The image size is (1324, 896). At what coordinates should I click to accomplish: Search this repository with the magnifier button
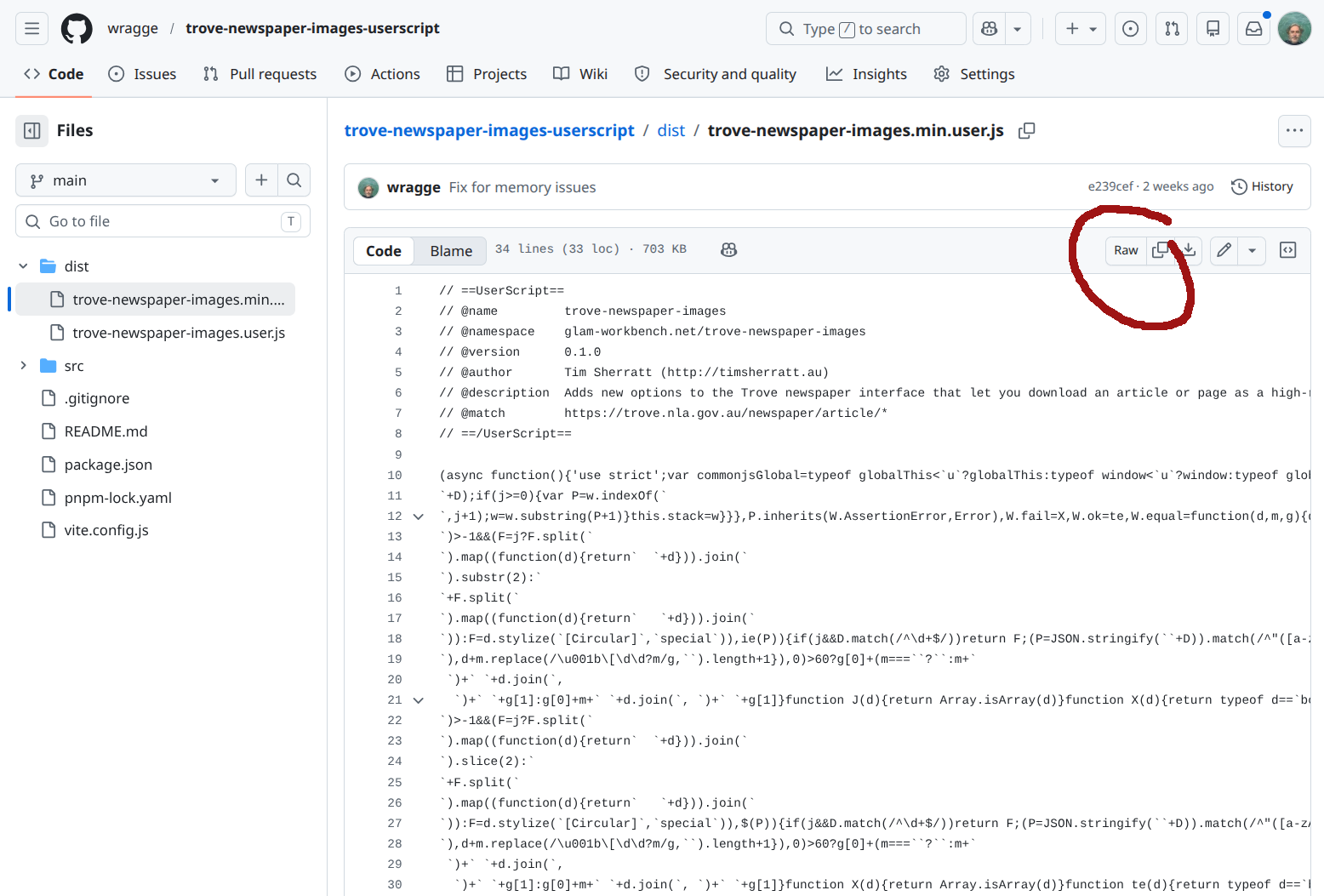(x=294, y=180)
